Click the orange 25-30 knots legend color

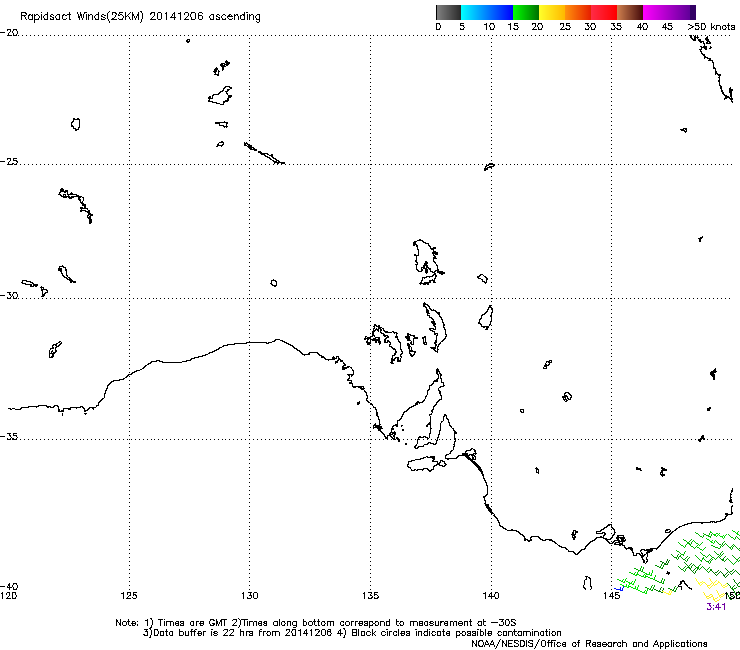578,12
